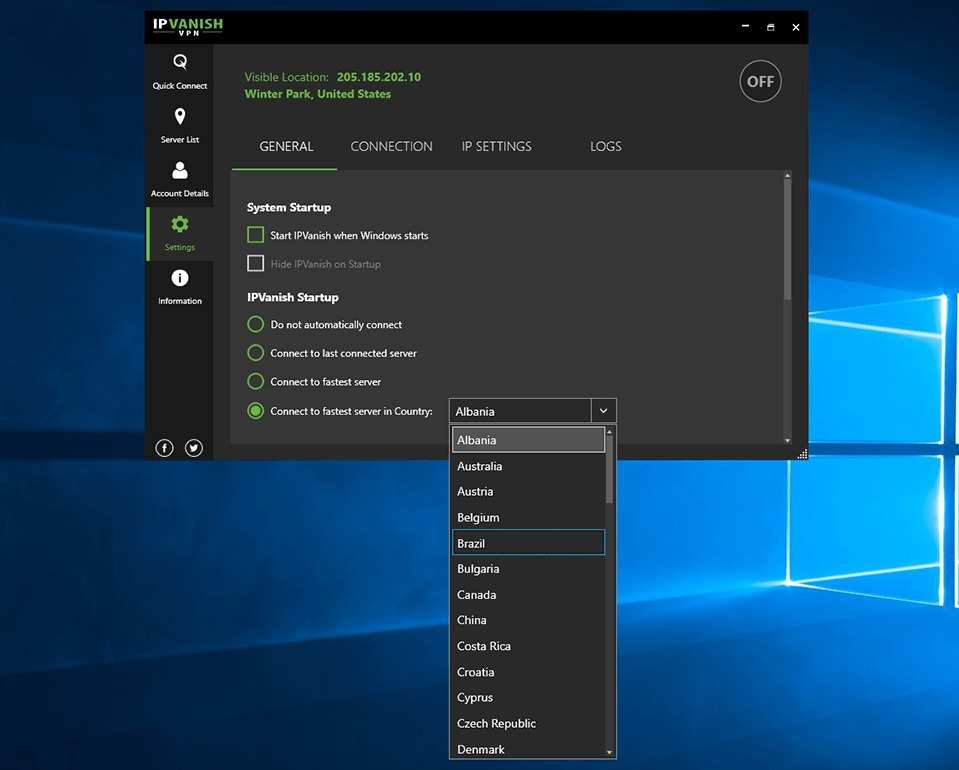Click the settings panel scrollbar thumb
Image resolution: width=959 pixels, height=770 pixels.
[x=788, y=239]
